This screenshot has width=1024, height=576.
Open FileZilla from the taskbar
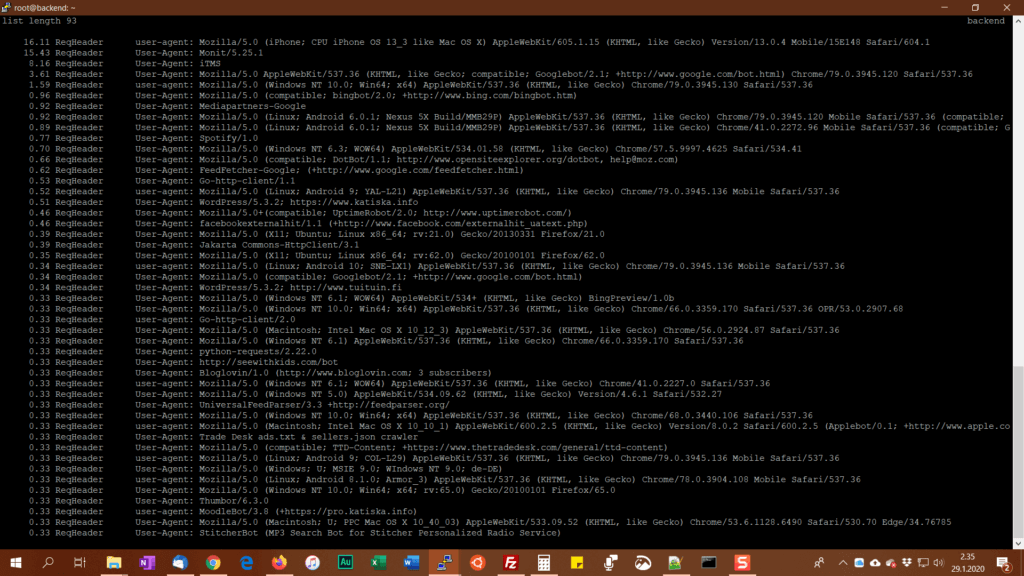tap(510, 563)
